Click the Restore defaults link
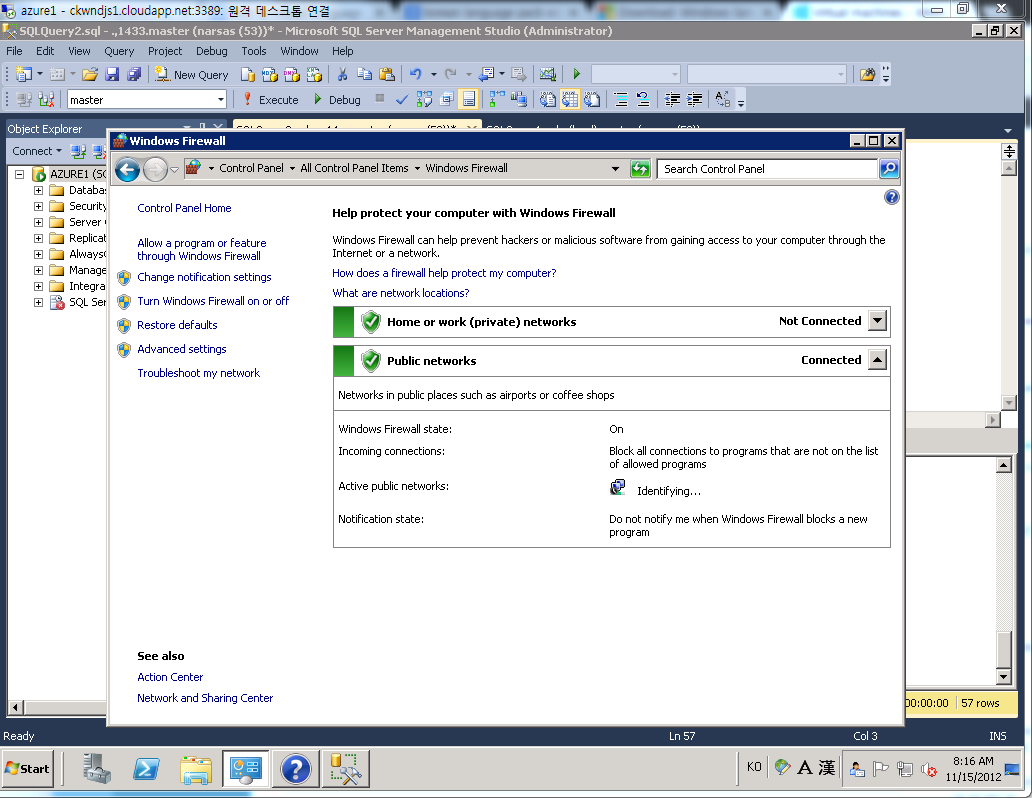1032x798 pixels. click(177, 325)
